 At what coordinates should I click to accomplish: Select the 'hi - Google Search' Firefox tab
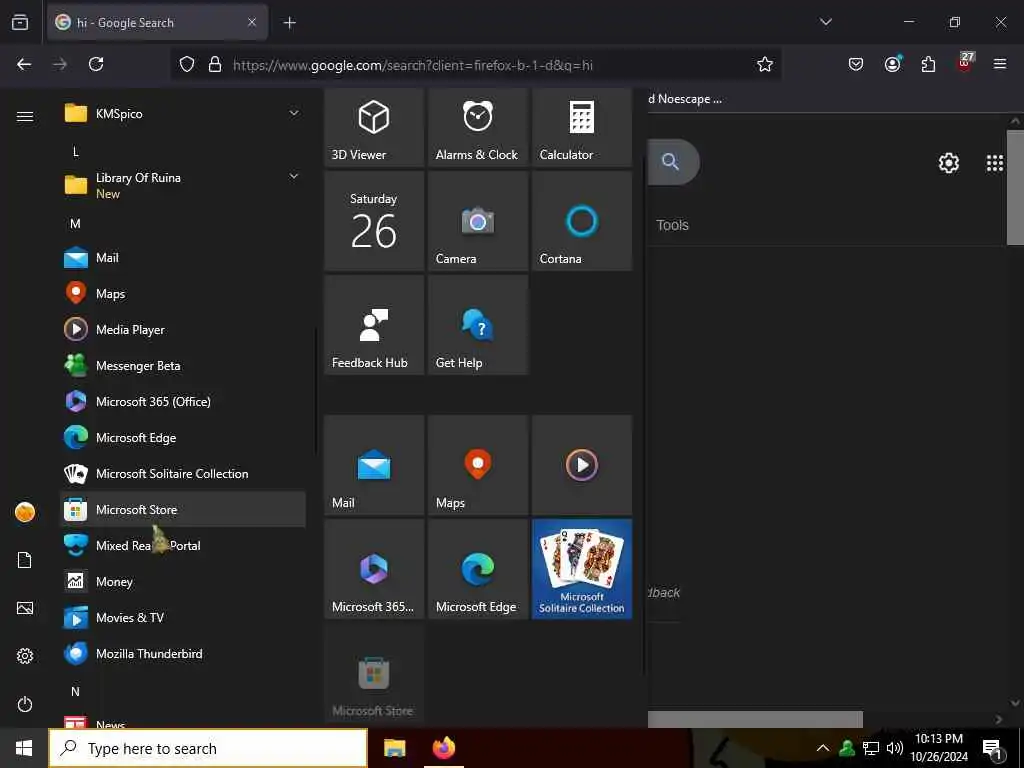click(157, 22)
